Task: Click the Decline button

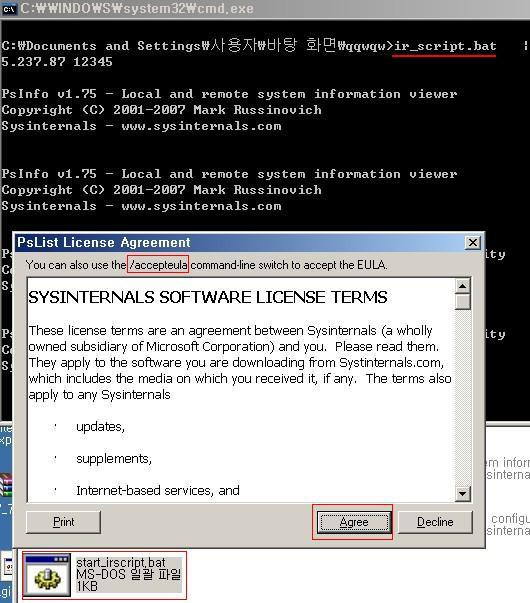Action: click(435, 522)
